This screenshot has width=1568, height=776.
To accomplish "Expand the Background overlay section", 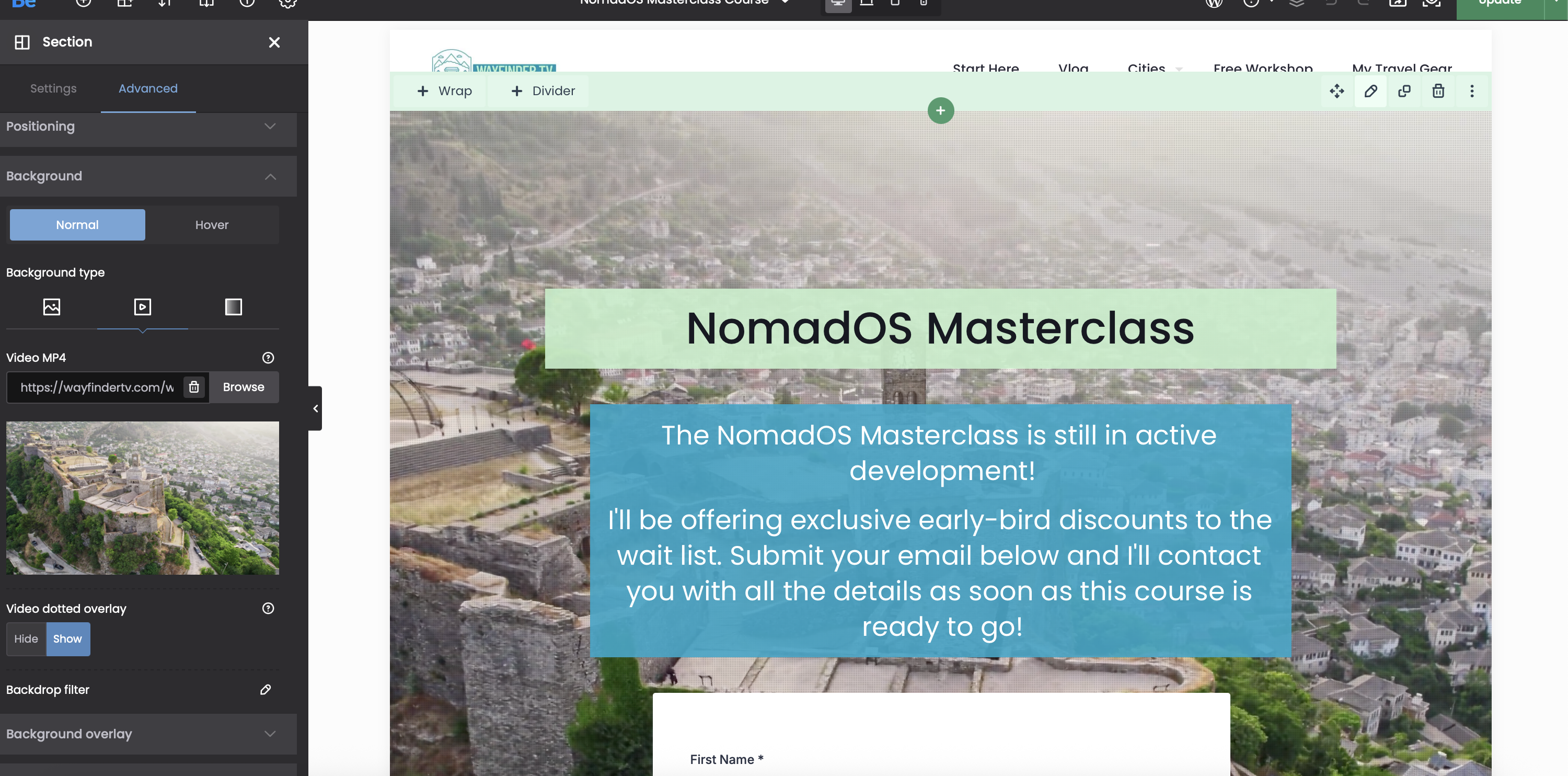I will pos(148,734).
